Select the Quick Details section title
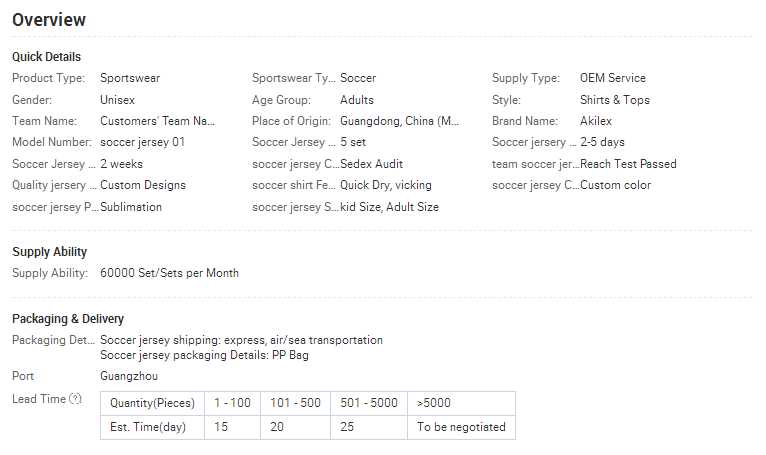This screenshot has height=455, width=766. 47,57
